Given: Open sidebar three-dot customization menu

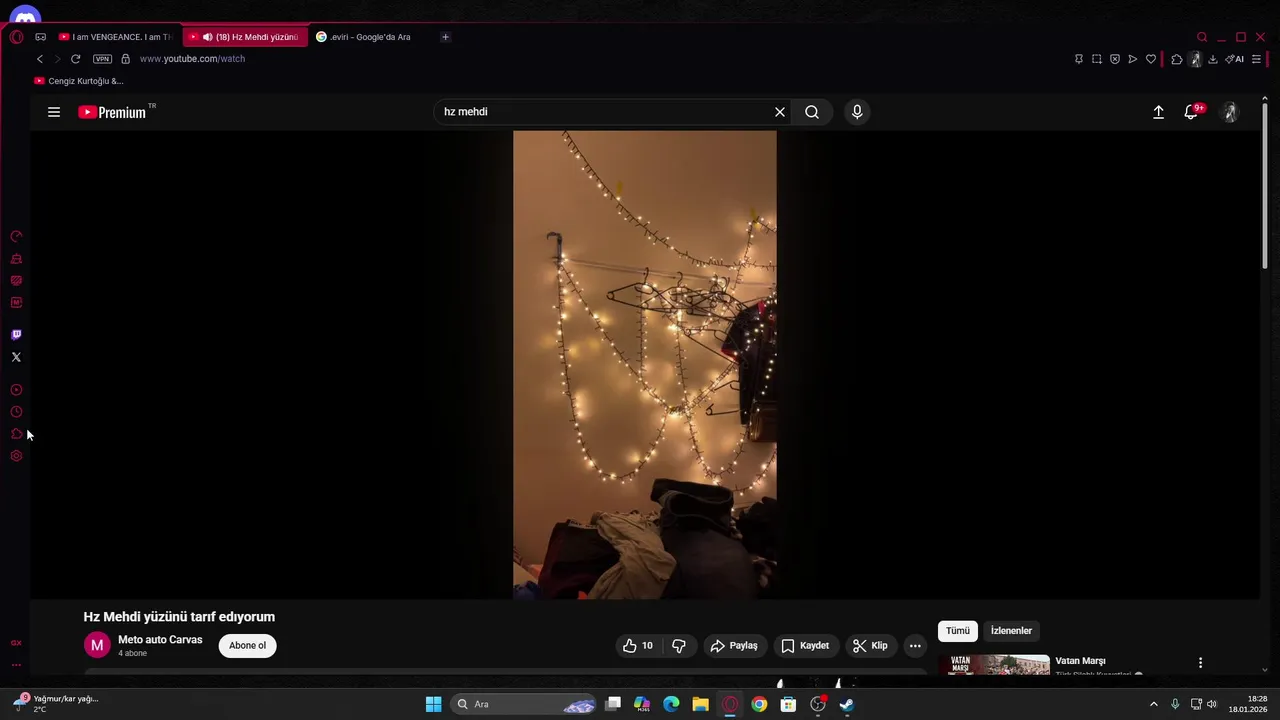Looking at the screenshot, I should [16, 664].
